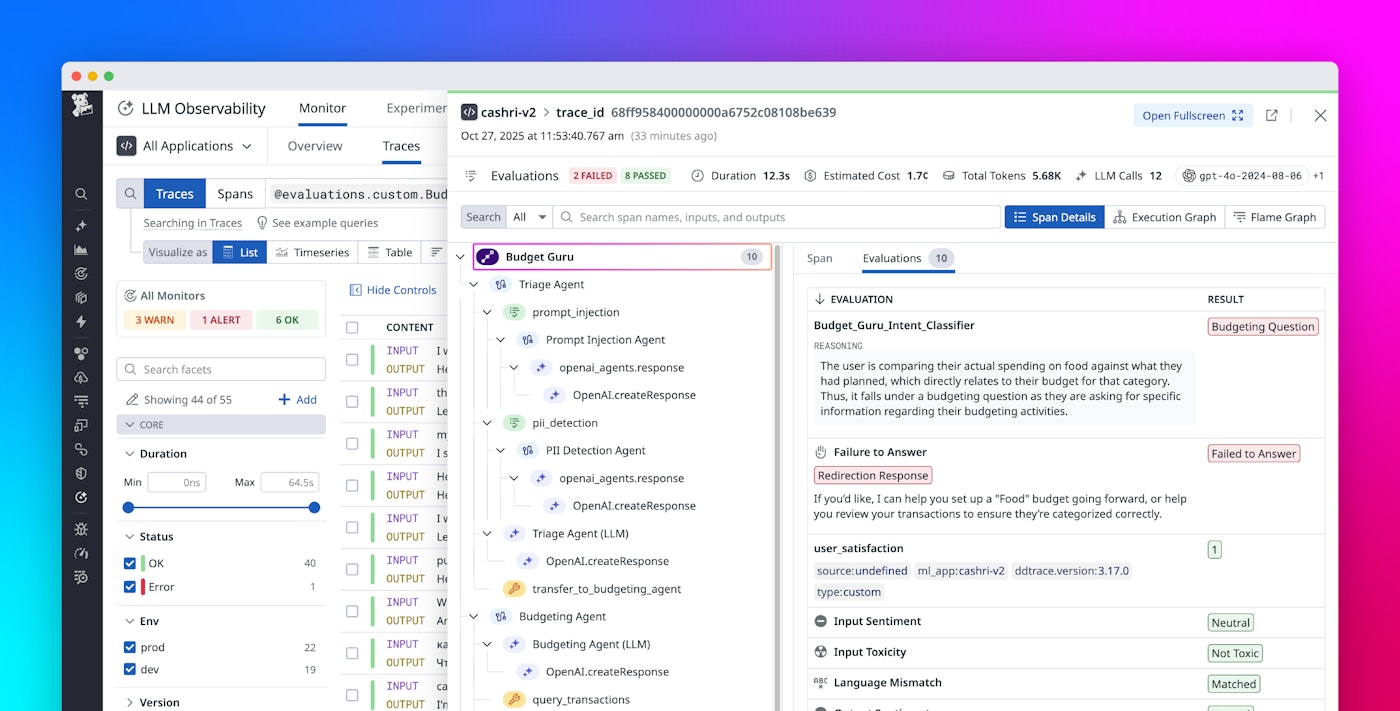This screenshot has width=1400, height=711.
Task: Collapse the Budget Guru trace tree
Action: coord(460,255)
